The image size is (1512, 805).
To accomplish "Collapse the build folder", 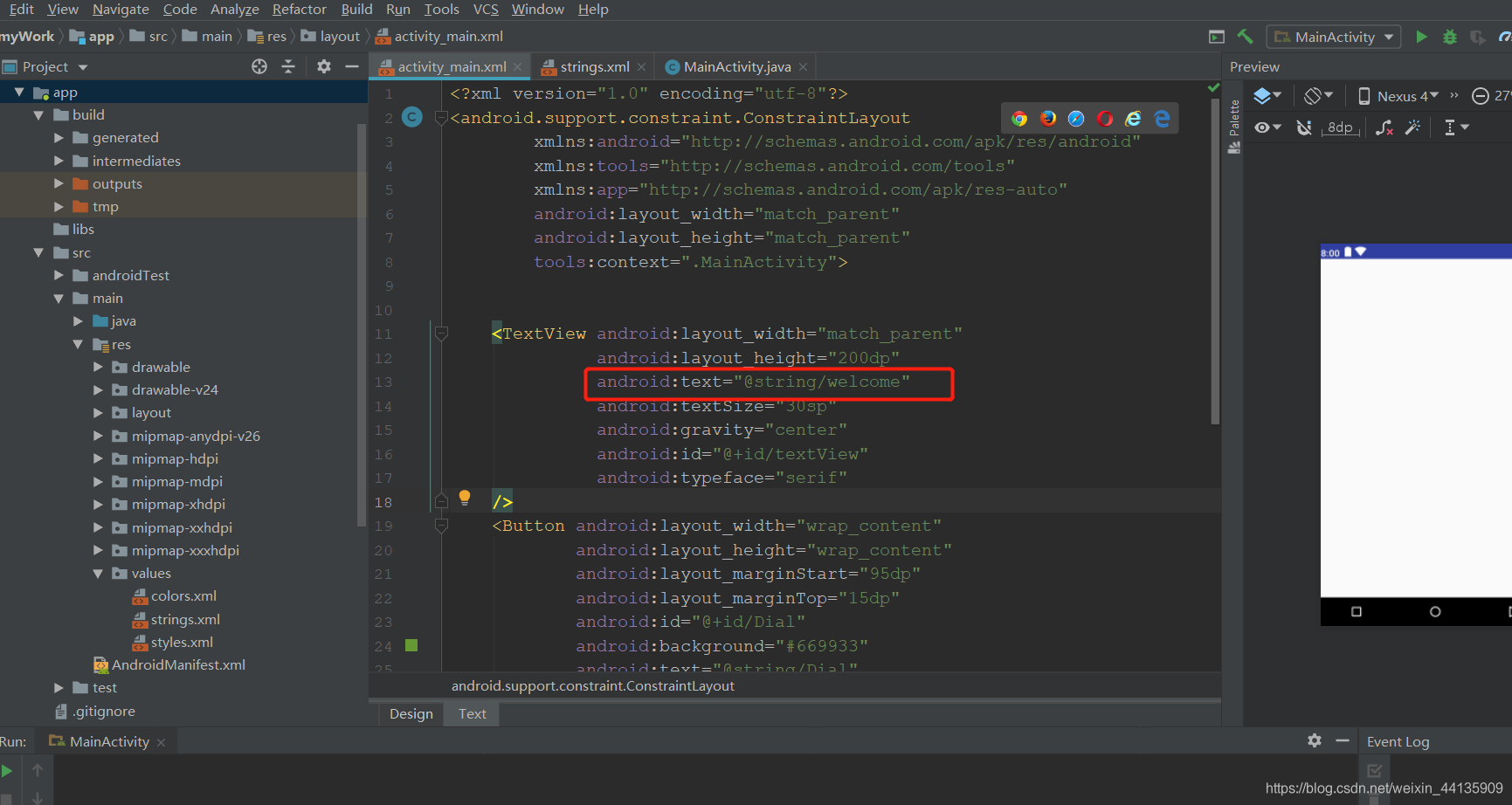I will click(x=38, y=114).
